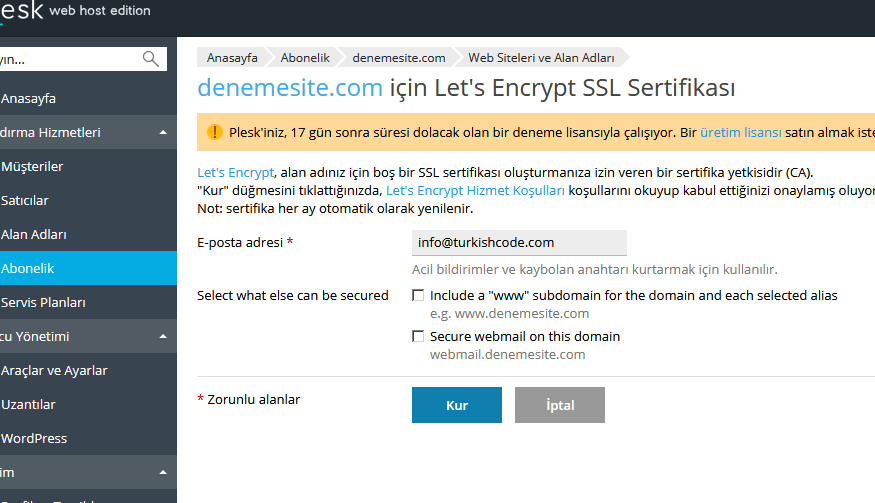
Task: Click the webmail.denemesite.com text
Action: pos(507,355)
